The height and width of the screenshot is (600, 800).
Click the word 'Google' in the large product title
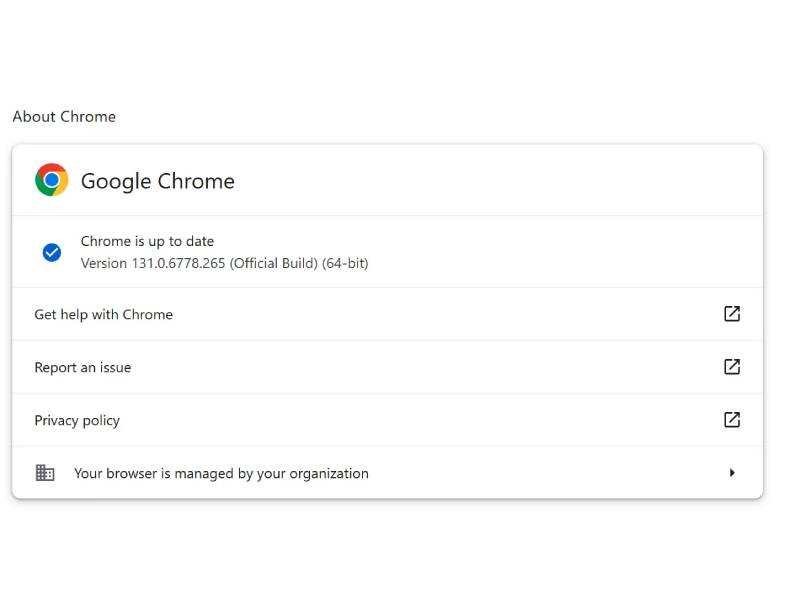(x=115, y=181)
